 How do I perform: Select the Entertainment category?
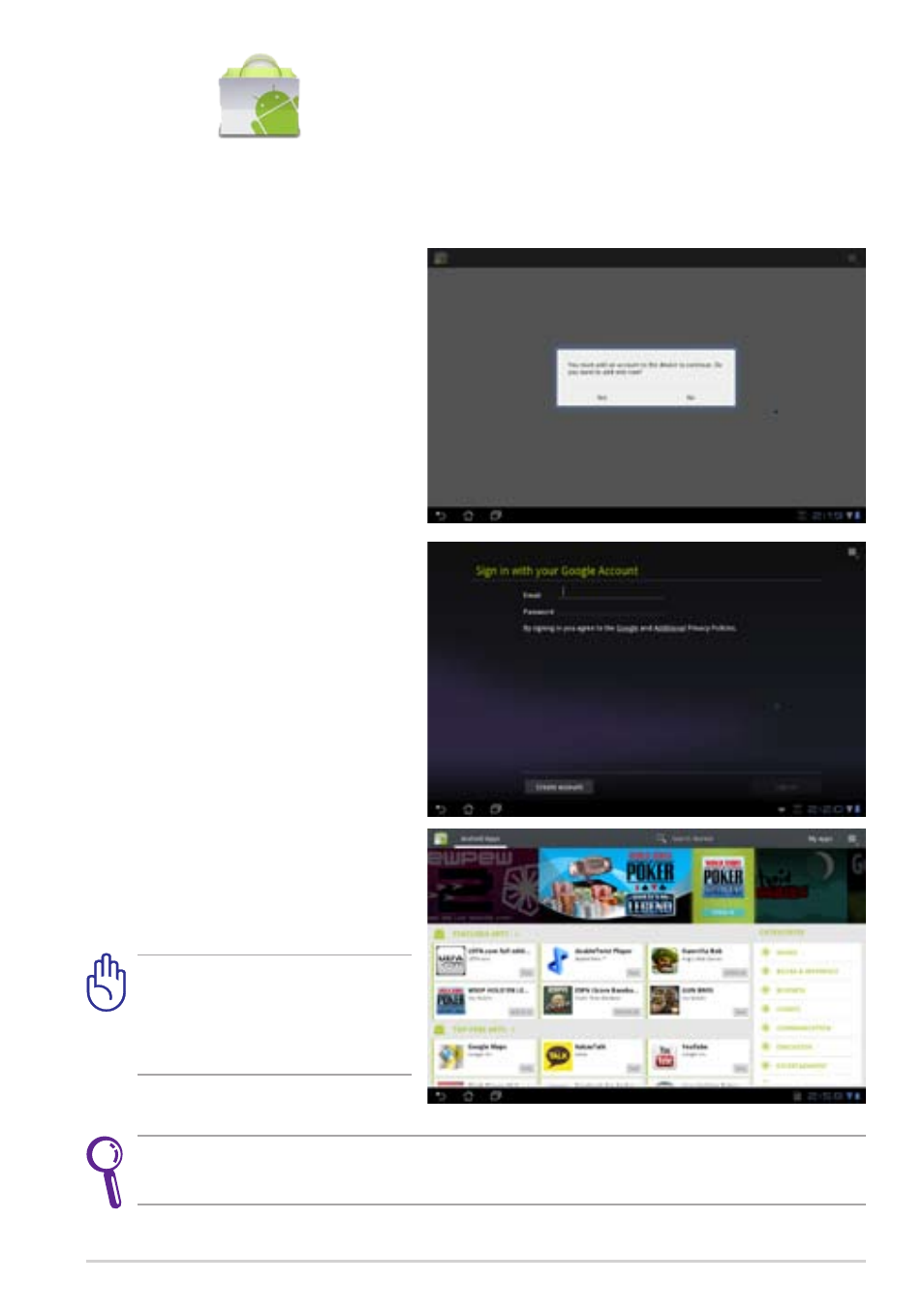tap(801, 1066)
